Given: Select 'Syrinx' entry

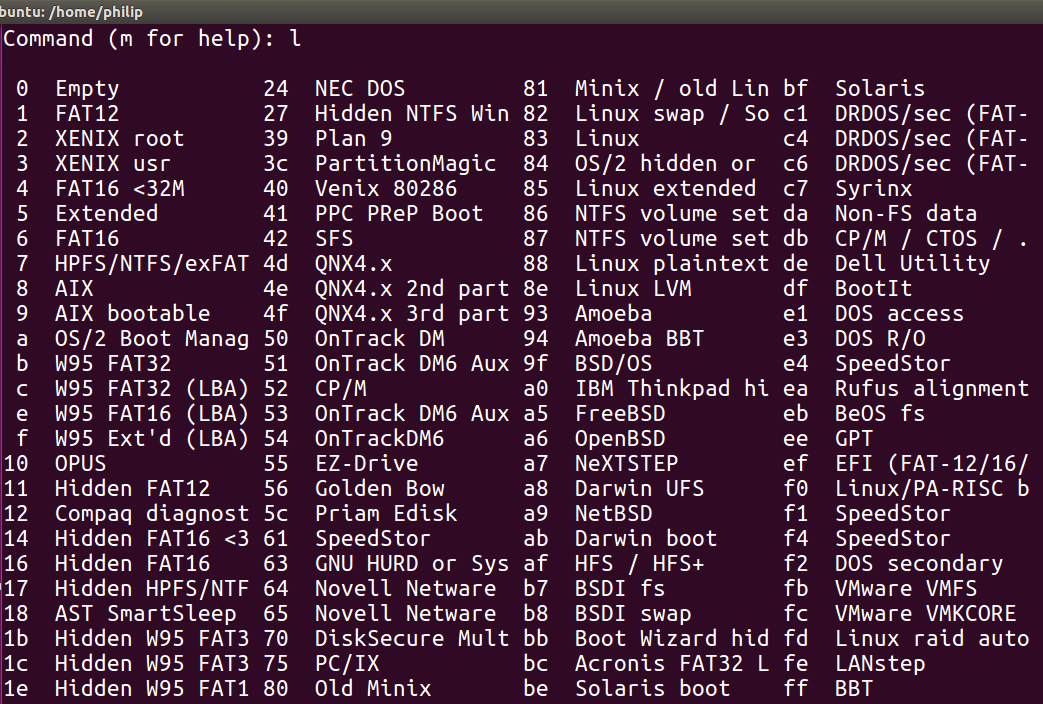Looking at the screenshot, I should [873, 189].
